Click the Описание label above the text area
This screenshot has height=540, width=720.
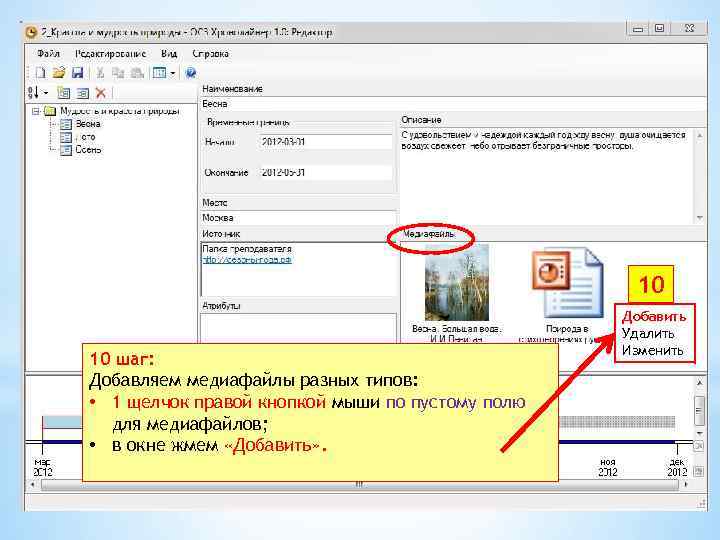(421, 120)
